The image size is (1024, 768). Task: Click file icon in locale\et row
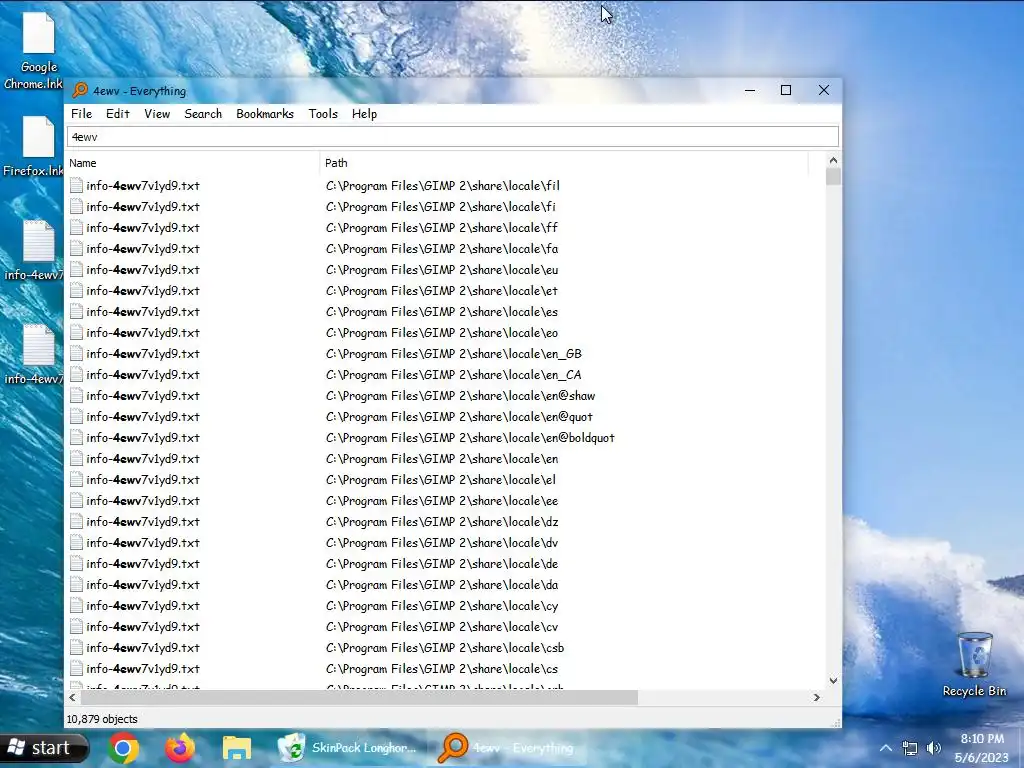[x=76, y=291]
